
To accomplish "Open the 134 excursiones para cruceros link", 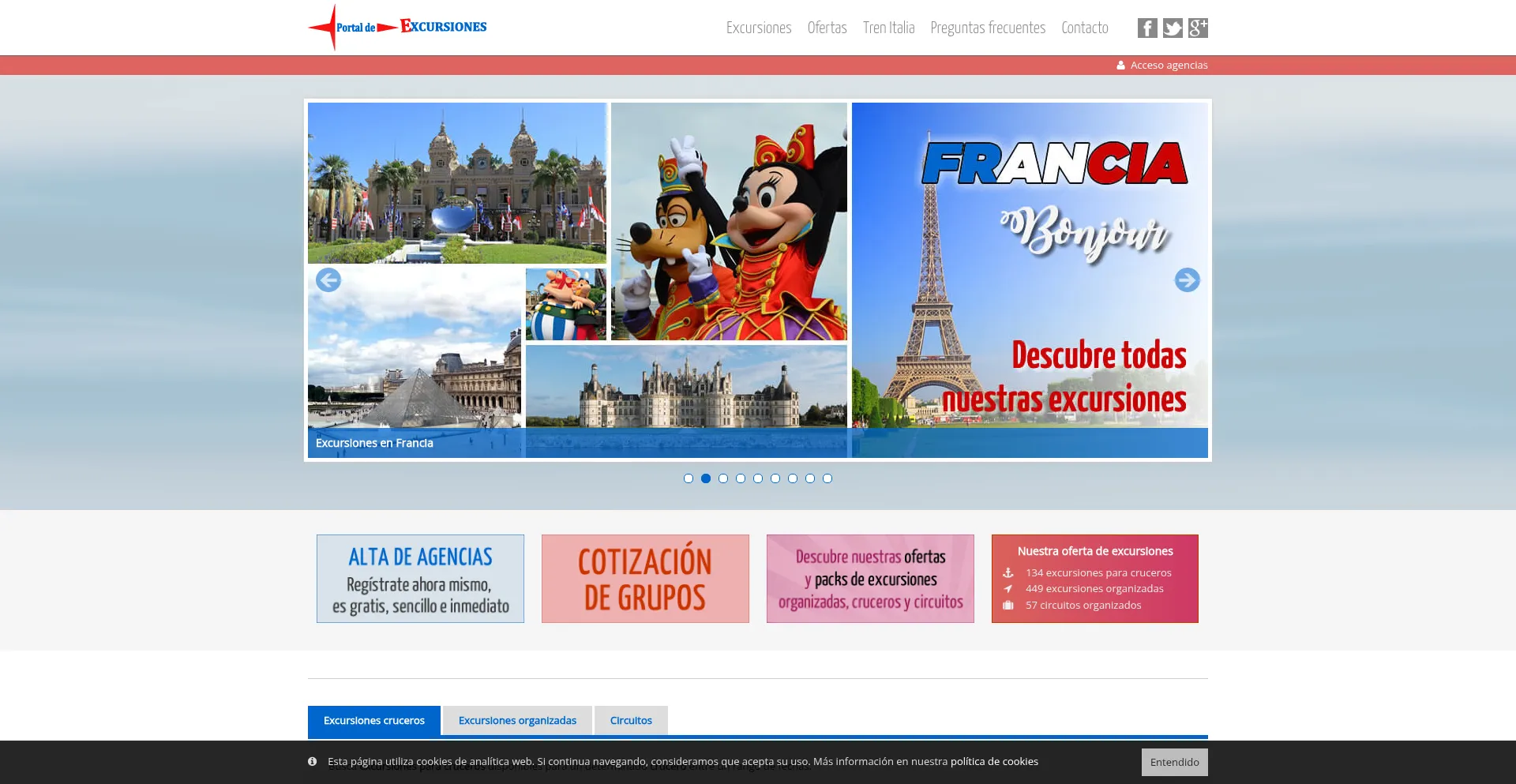I will (1098, 573).
